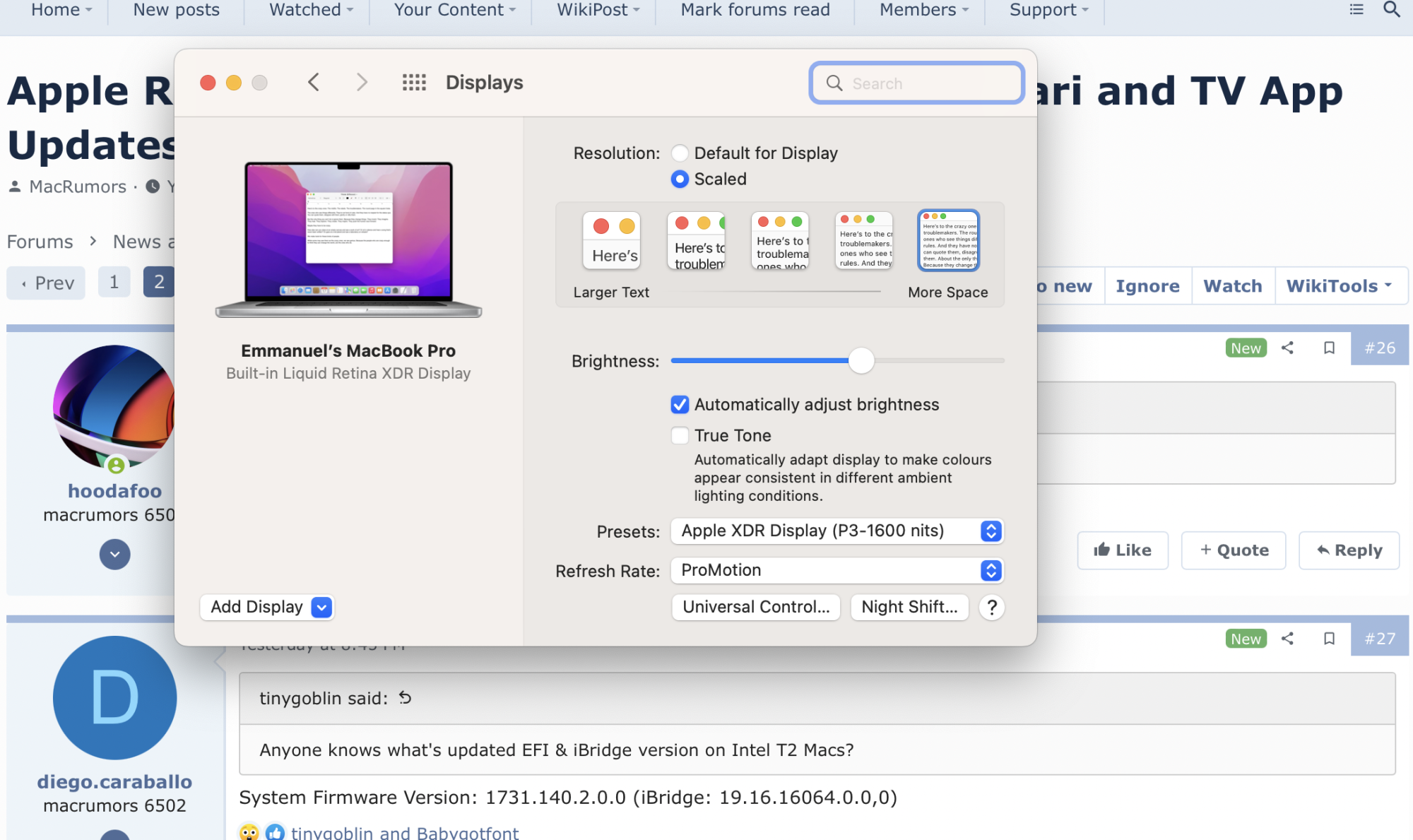Open the all-preferences grid icon
The image size is (1413, 840).
tap(414, 83)
